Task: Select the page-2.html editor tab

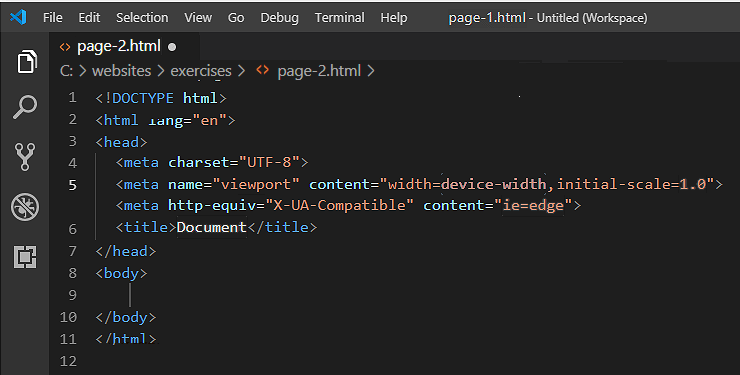Action: pyautogui.click(x=125, y=46)
